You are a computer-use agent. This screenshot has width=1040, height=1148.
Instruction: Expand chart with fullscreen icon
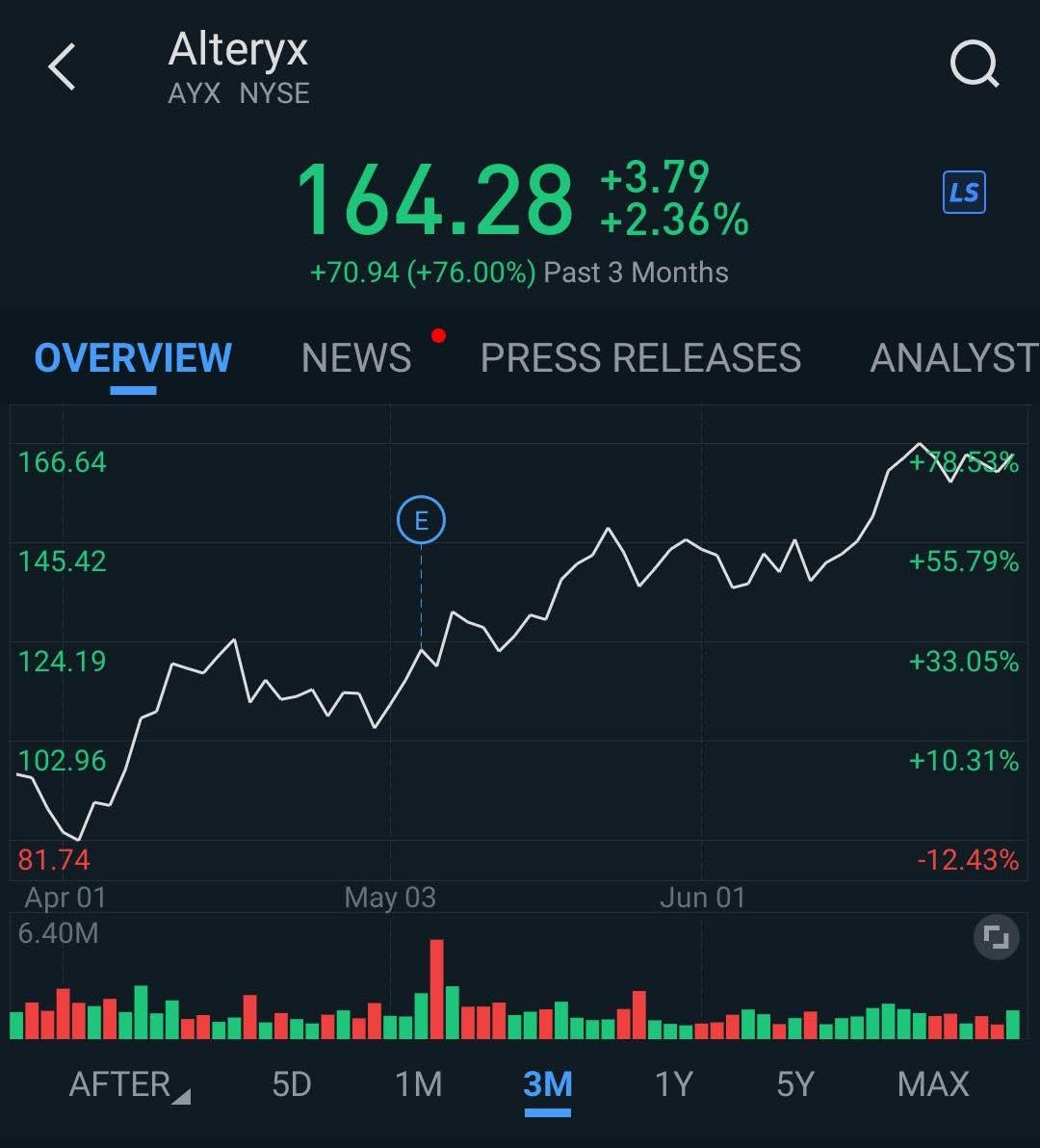point(996,936)
